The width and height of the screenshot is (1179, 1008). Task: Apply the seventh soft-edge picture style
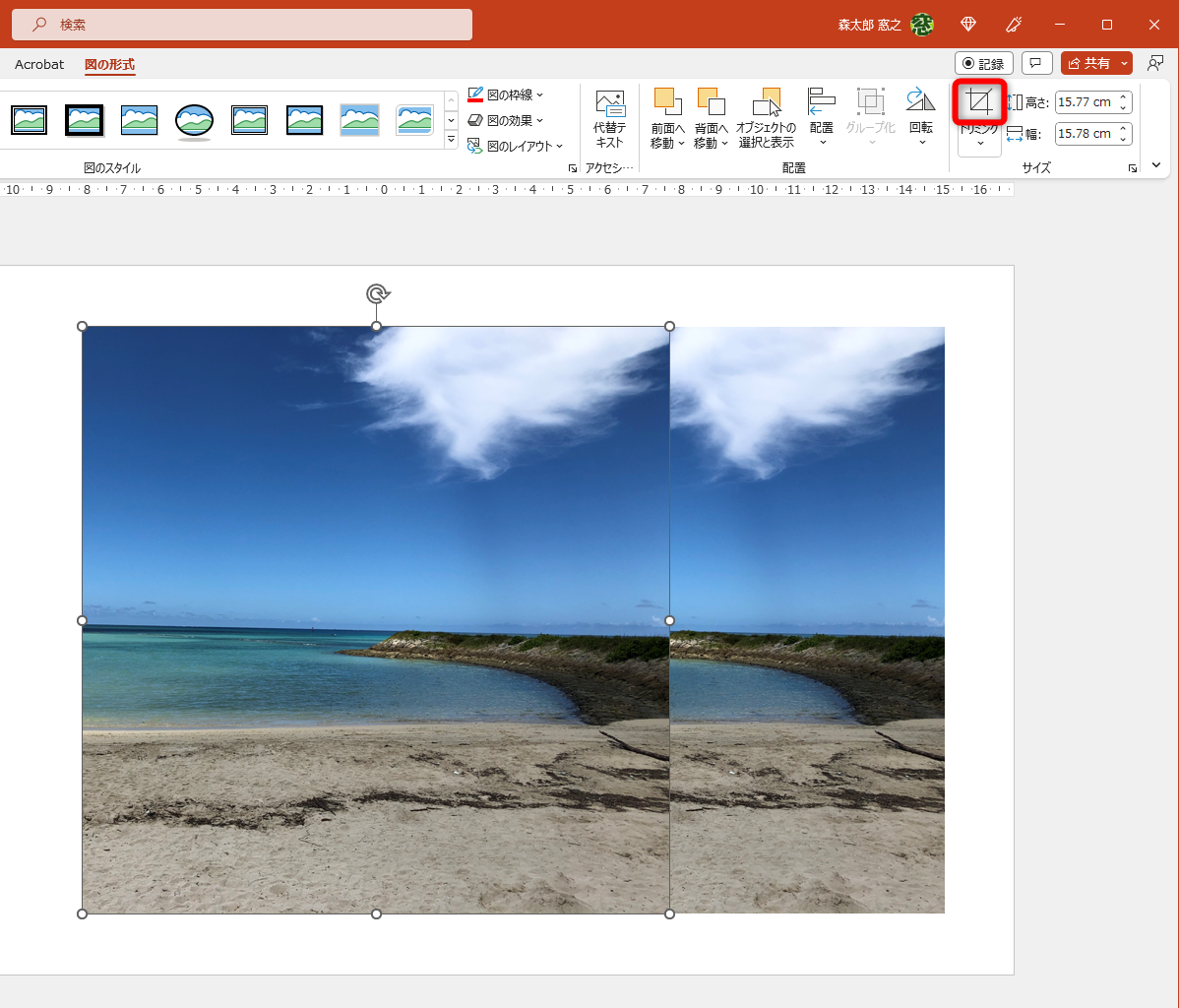pyautogui.click(x=359, y=120)
